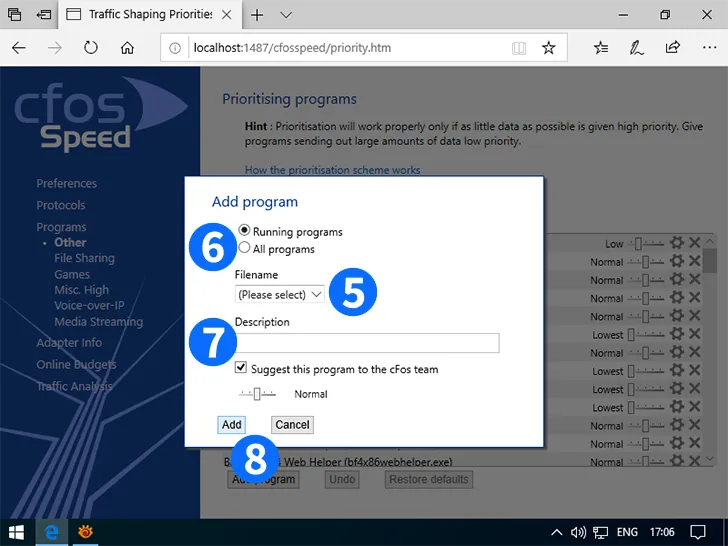Click the Undo button

[342, 479]
